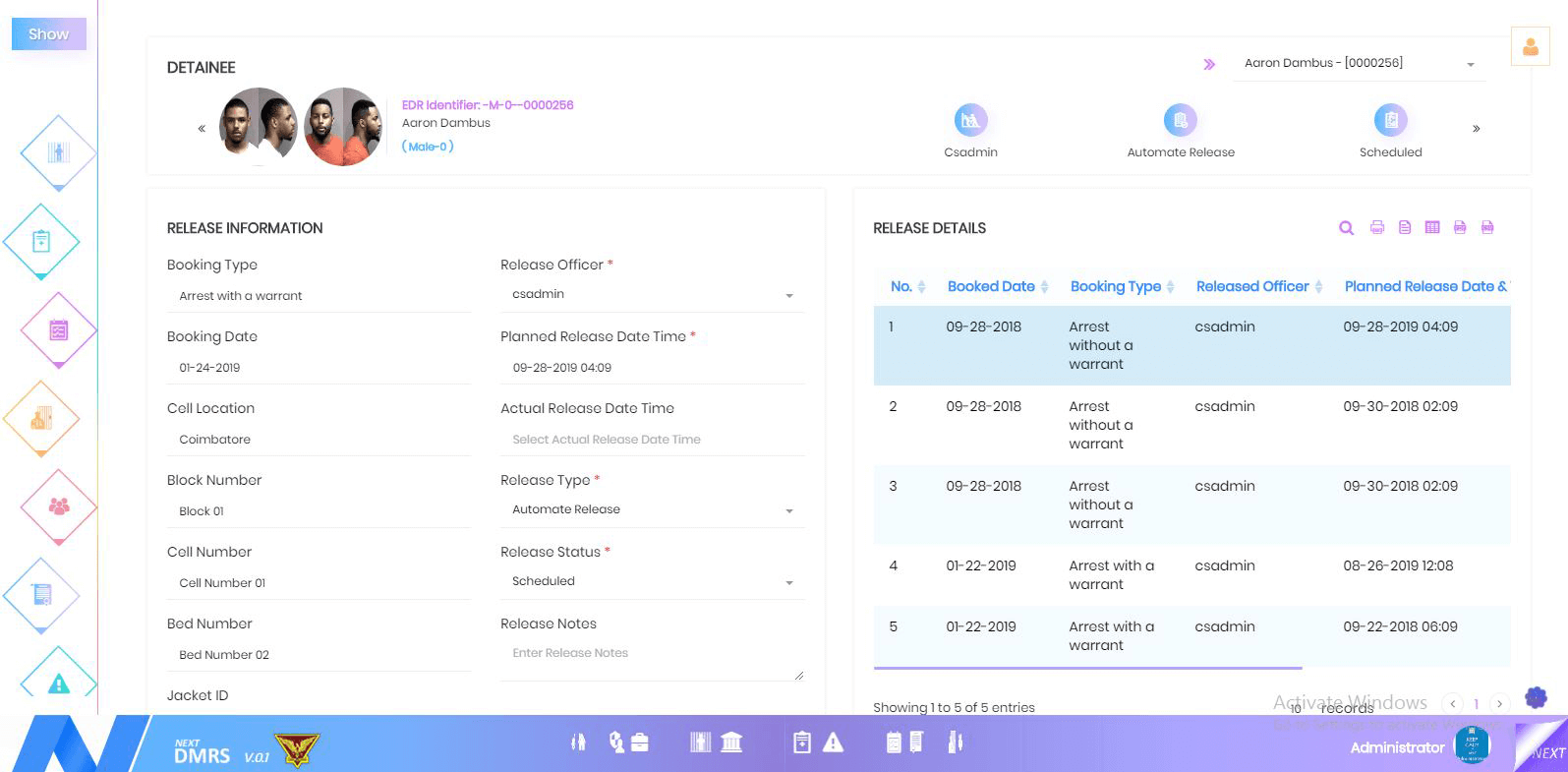Open the Release Officer dropdown
The width and height of the screenshot is (1568, 772).
[x=652, y=295]
